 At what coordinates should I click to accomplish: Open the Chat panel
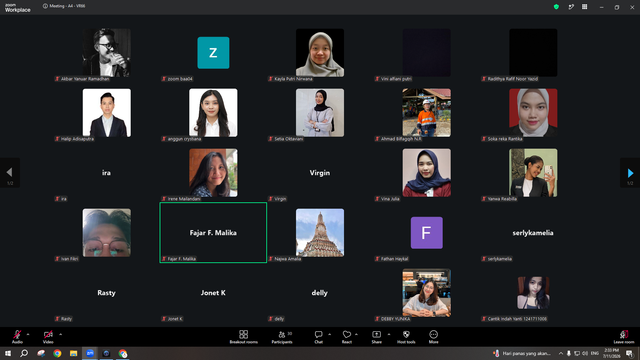click(x=318, y=337)
